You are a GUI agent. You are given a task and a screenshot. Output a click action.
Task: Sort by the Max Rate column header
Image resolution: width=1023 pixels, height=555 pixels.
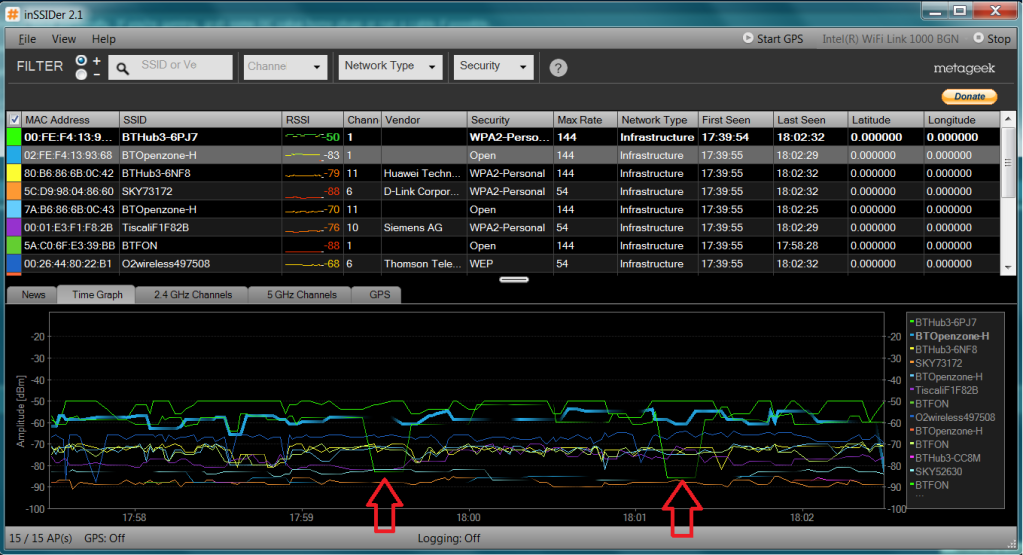click(585, 120)
